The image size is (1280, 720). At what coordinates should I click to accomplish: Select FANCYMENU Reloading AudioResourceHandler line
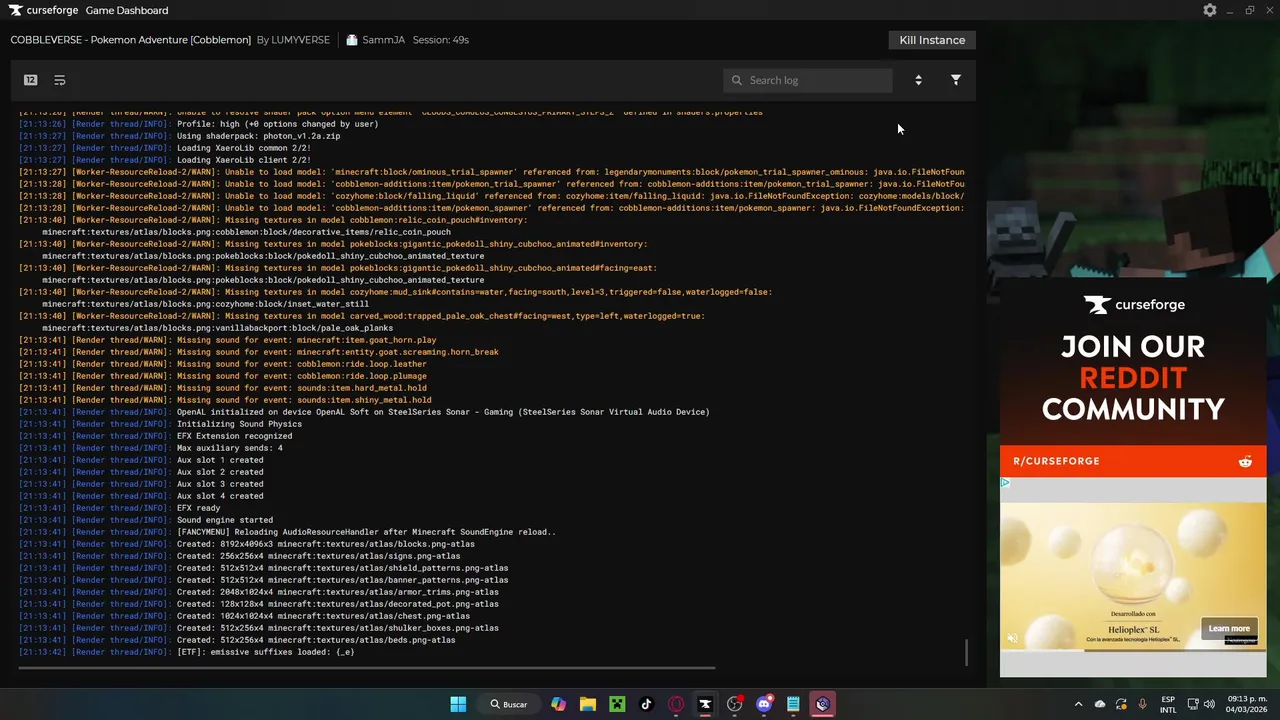(x=288, y=532)
